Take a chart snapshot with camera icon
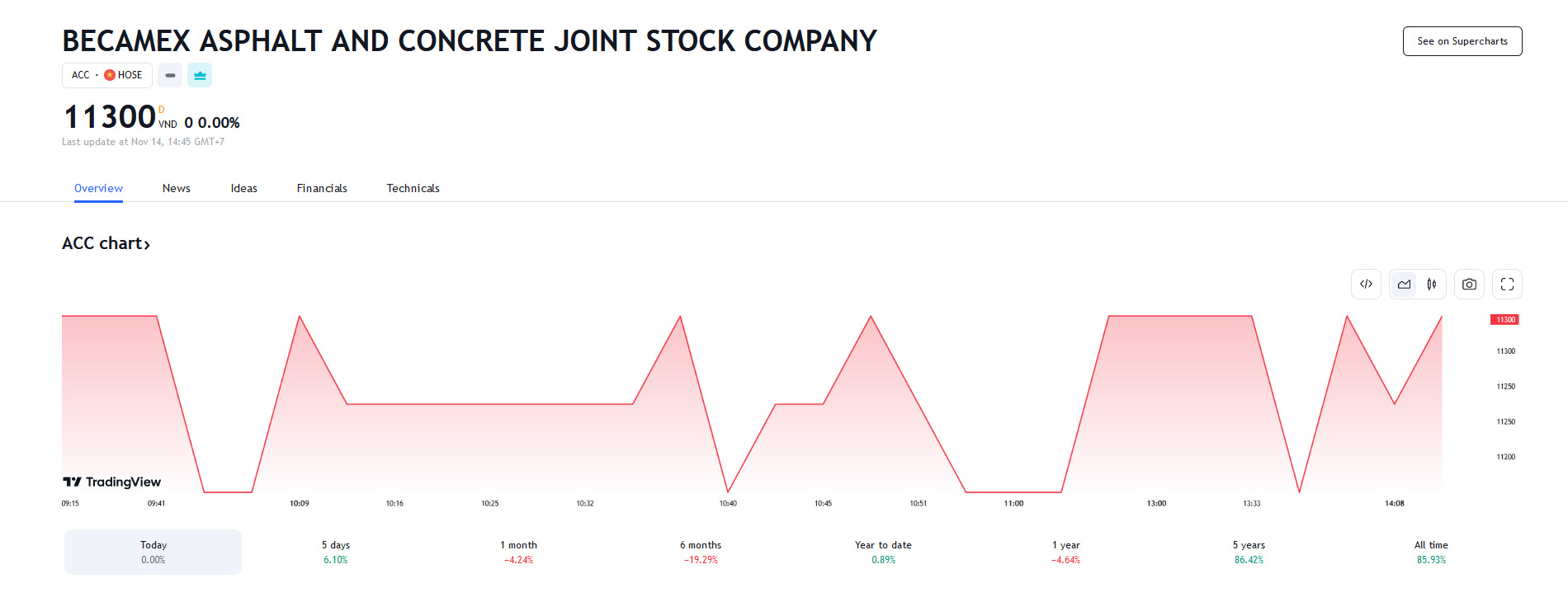This screenshot has width=1568, height=602. pyautogui.click(x=1469, y=285)
